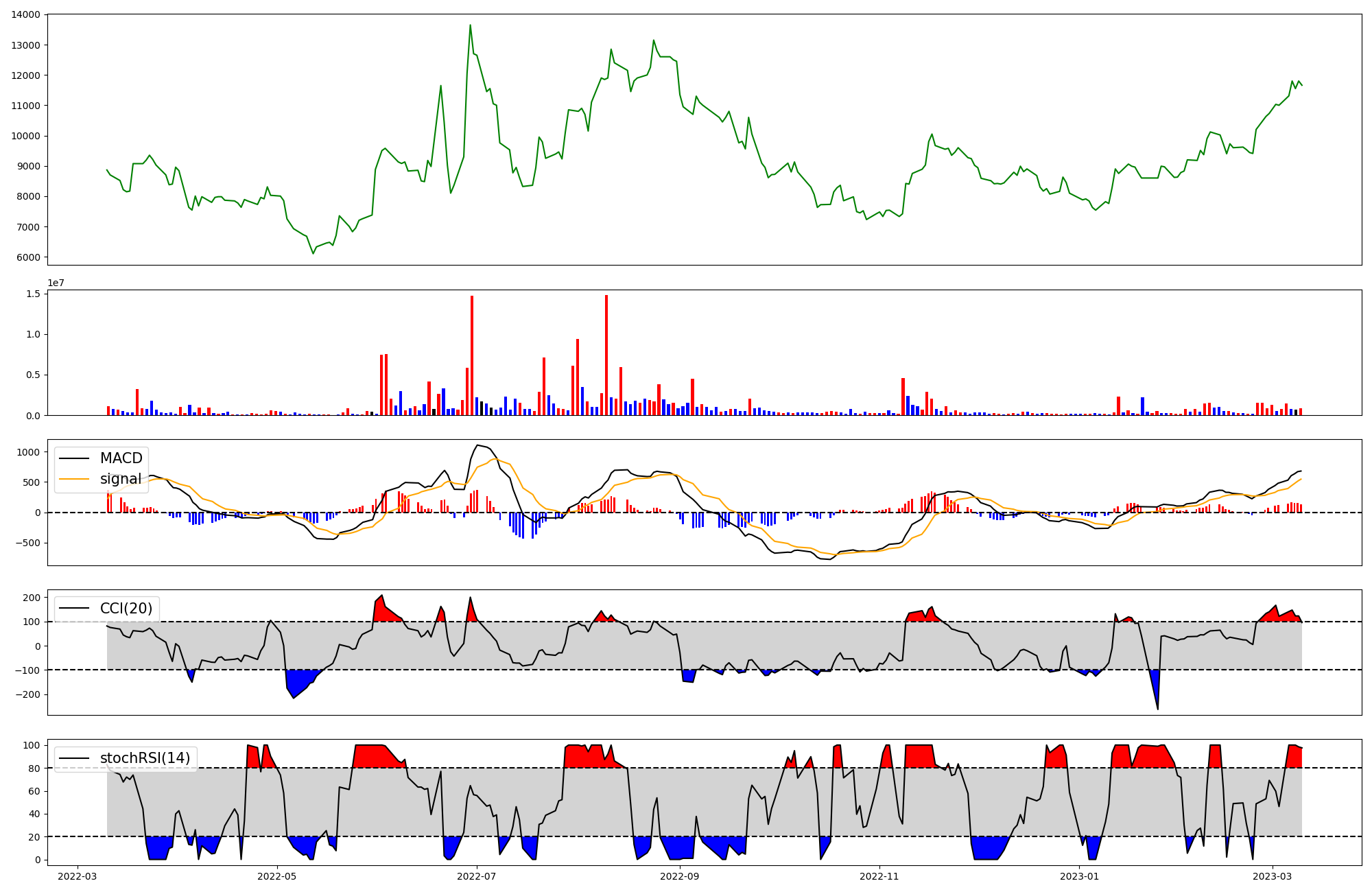Click the 80 tick on stochRSI axis
Screen dimensions: 1372x892
pyautogui.click(x=34, y=768)
